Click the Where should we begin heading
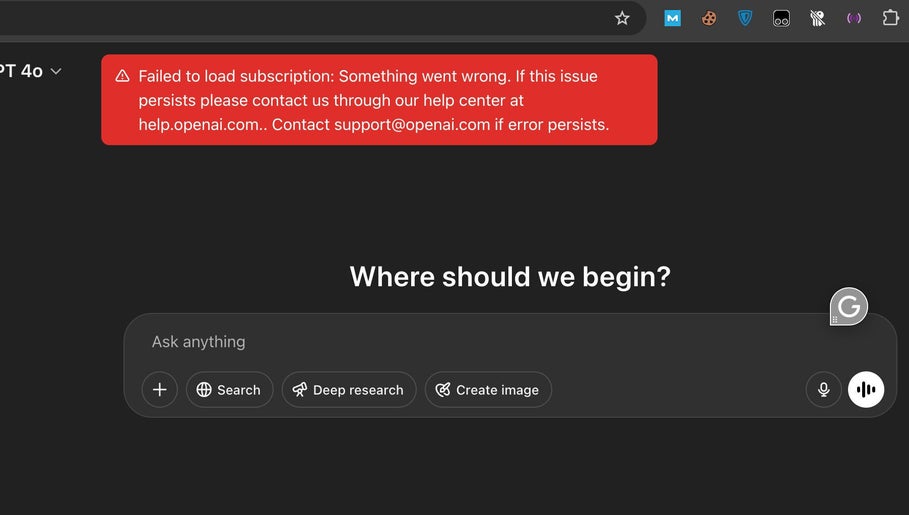The width and height of the screenshot is (909, 515). point(510,277)
